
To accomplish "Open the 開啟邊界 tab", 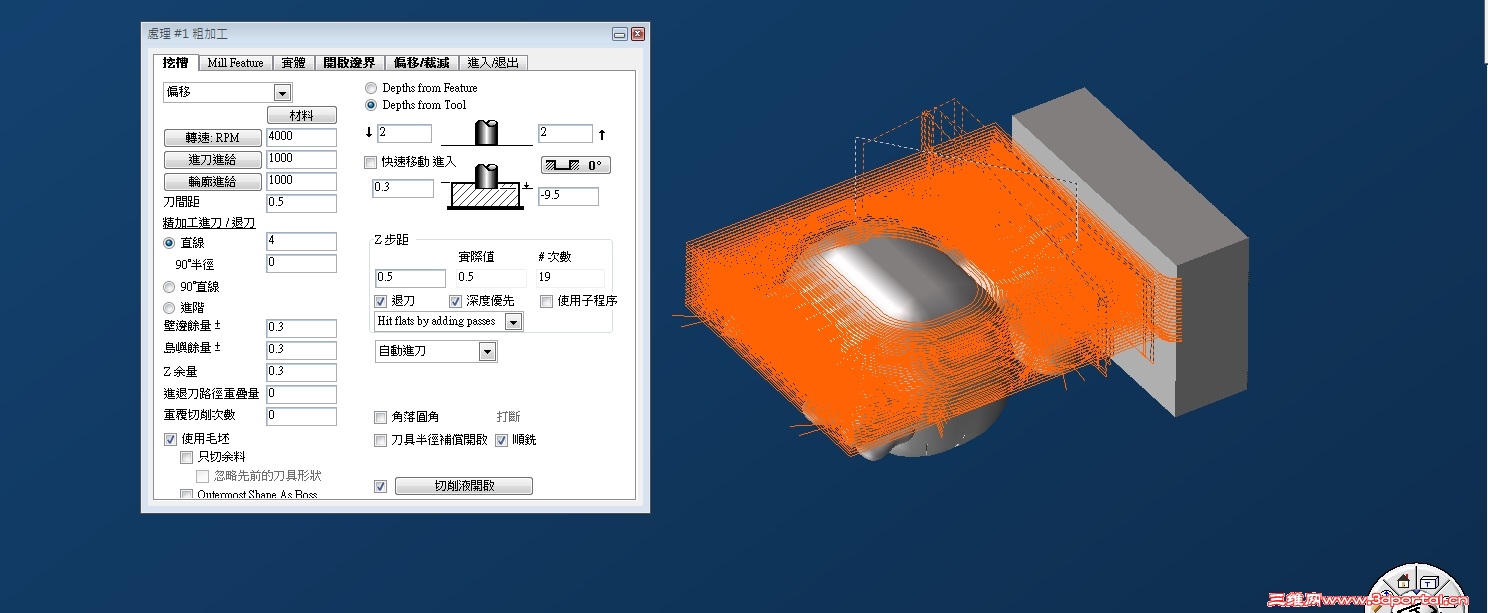I will coord(349,62).
